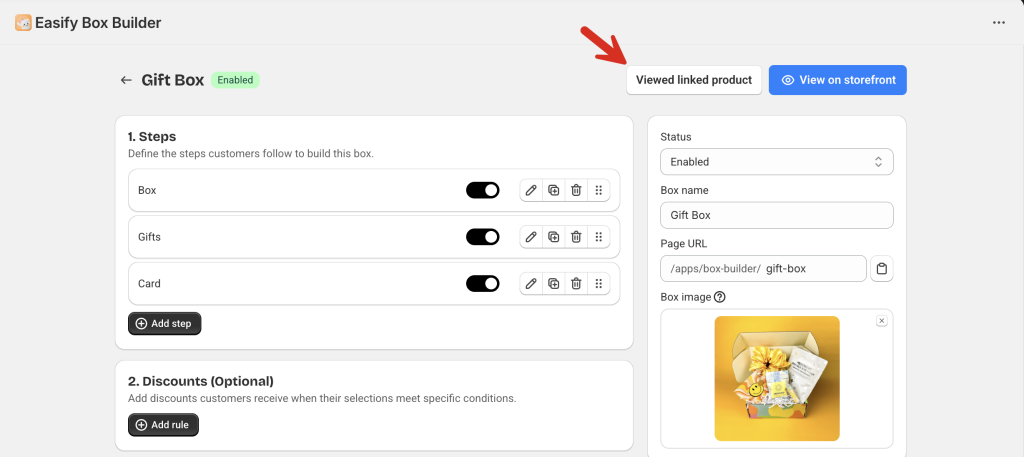
Task: Toggle the Card step off
Action: (483, 283)
